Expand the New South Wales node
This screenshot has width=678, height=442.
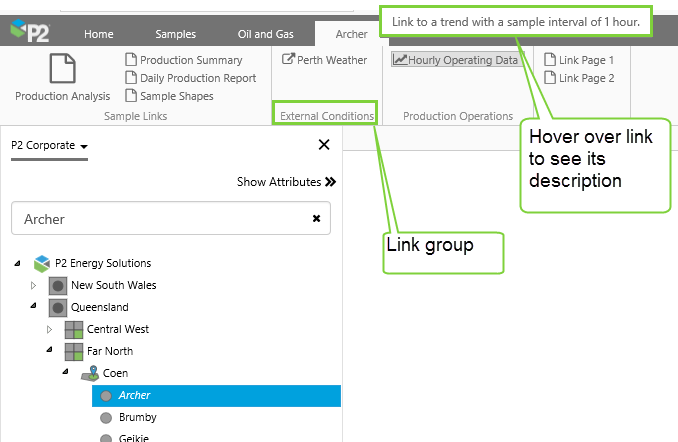click(34, 286)
